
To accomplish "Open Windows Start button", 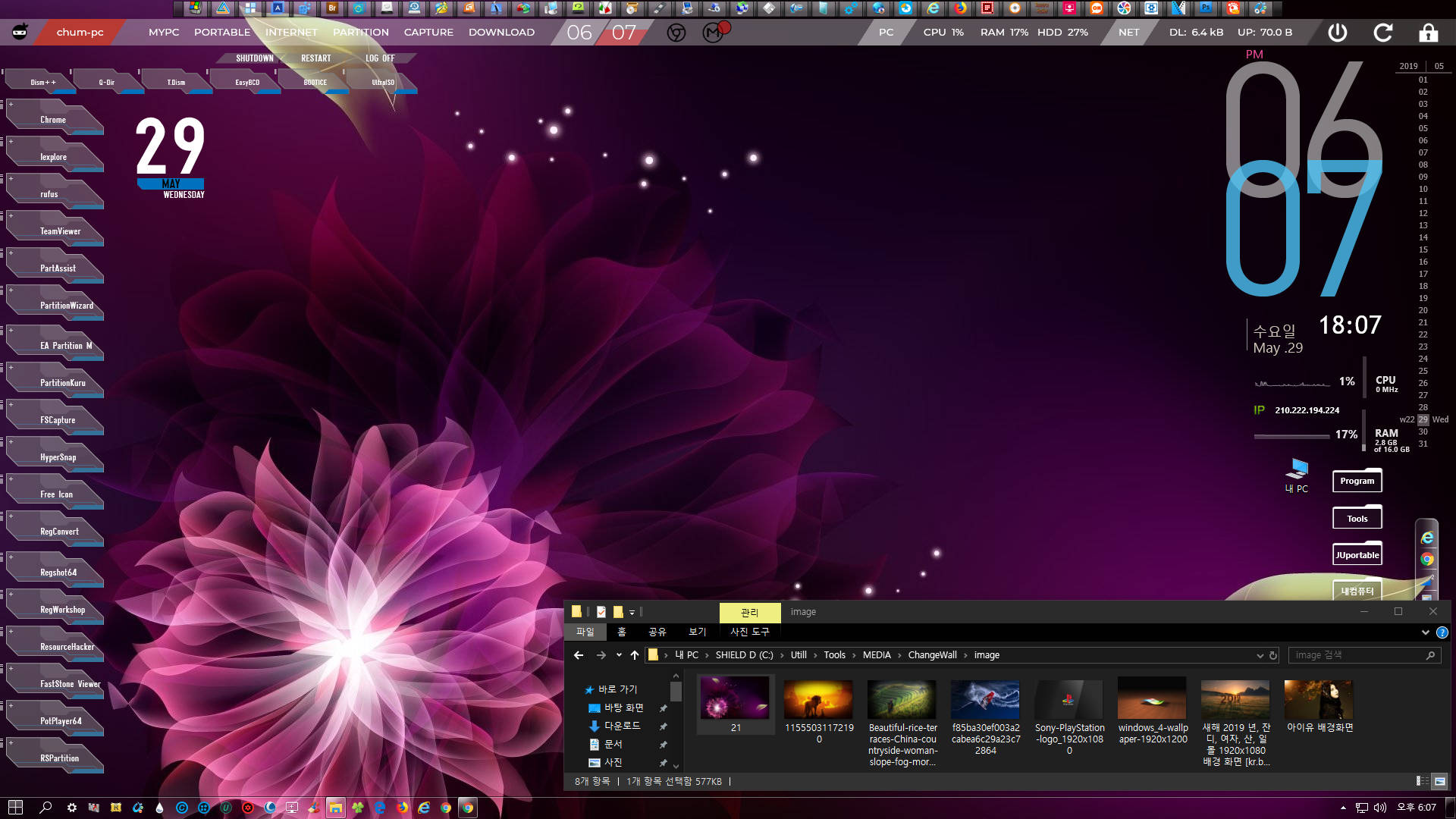I will tap(15, 808).
